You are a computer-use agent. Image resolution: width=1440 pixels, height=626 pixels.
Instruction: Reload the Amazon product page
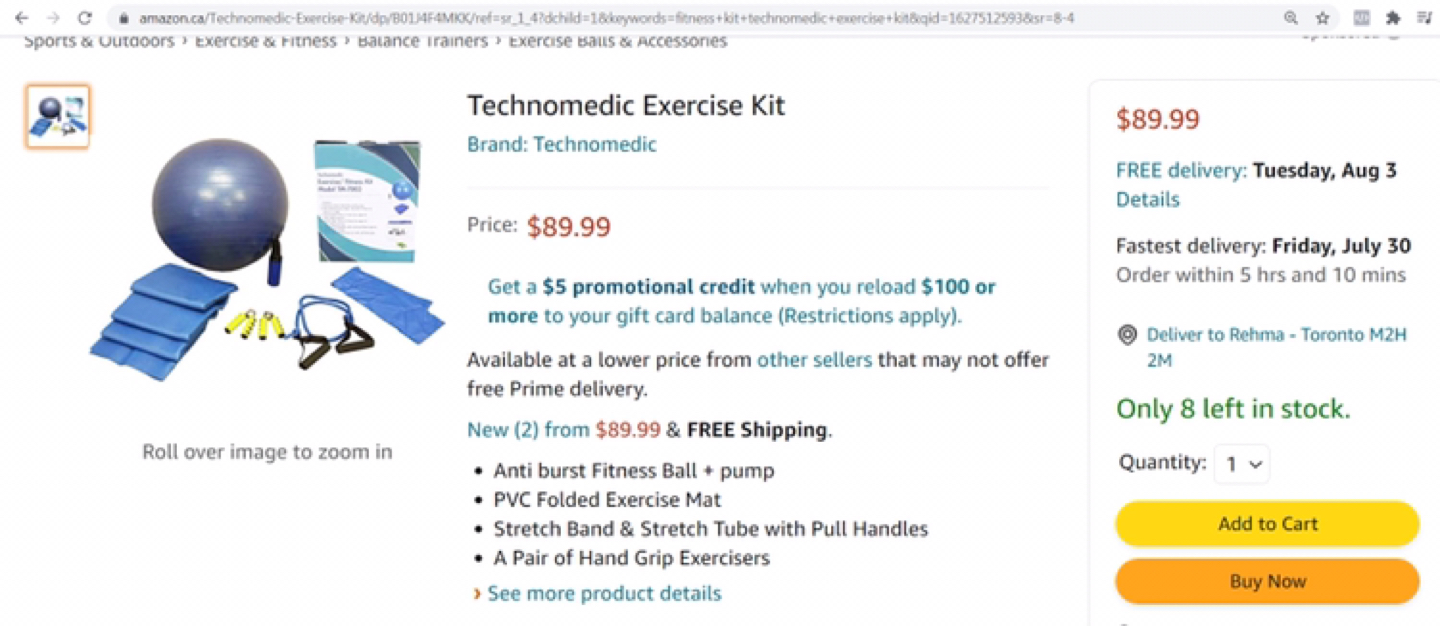(x=84, y=16)
